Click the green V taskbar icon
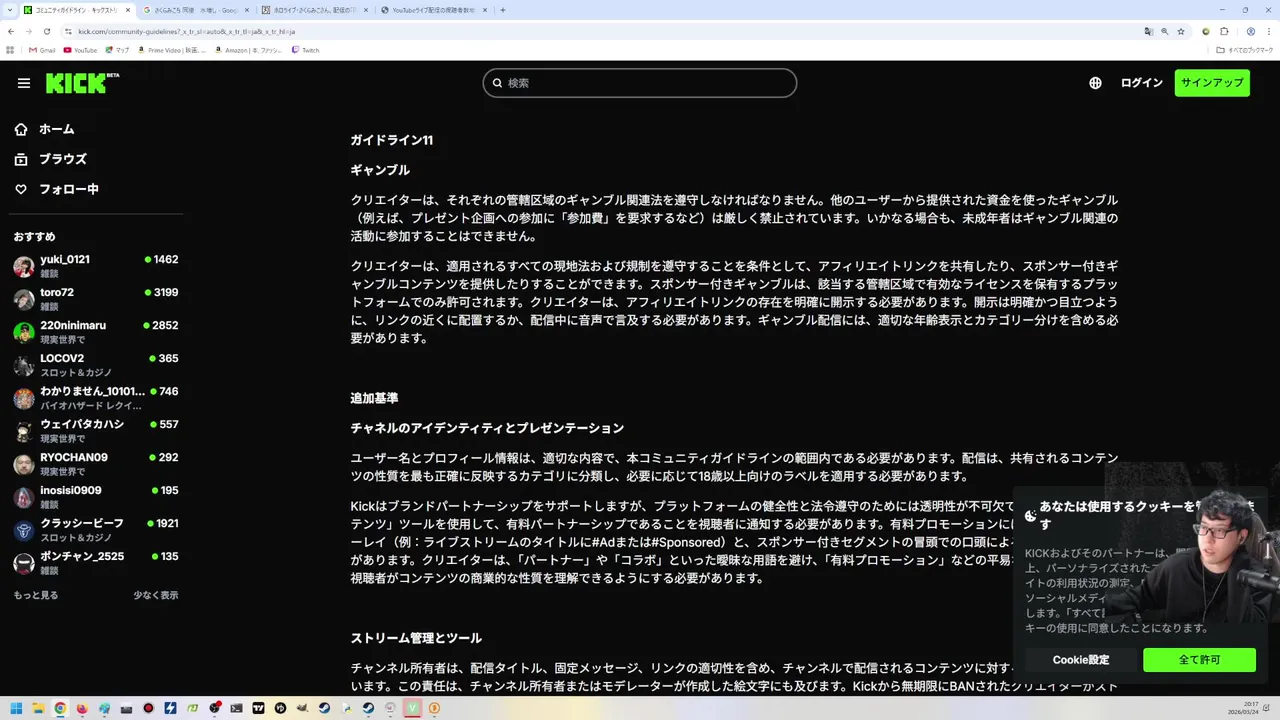 (x=412, y=708)
